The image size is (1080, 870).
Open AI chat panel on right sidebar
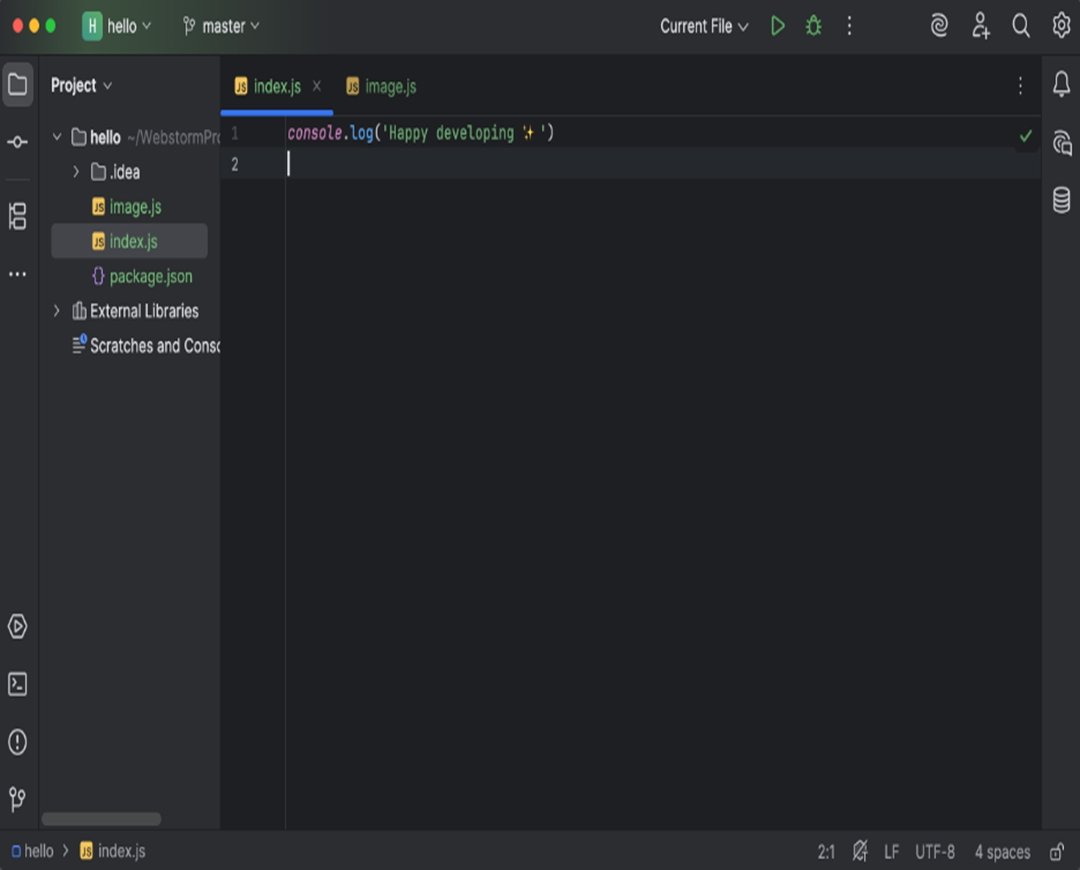tap(1061, 143)
